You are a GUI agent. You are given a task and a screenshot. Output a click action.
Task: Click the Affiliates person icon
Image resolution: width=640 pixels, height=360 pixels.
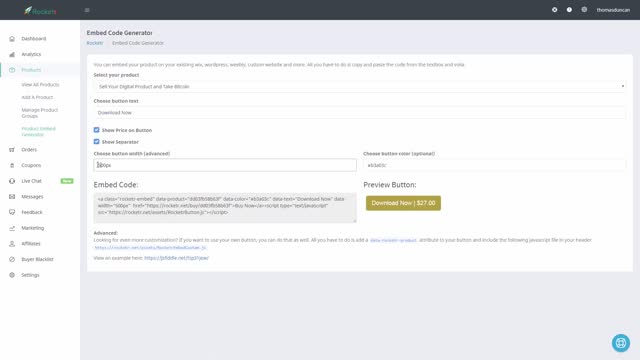[x=12, y=244]
